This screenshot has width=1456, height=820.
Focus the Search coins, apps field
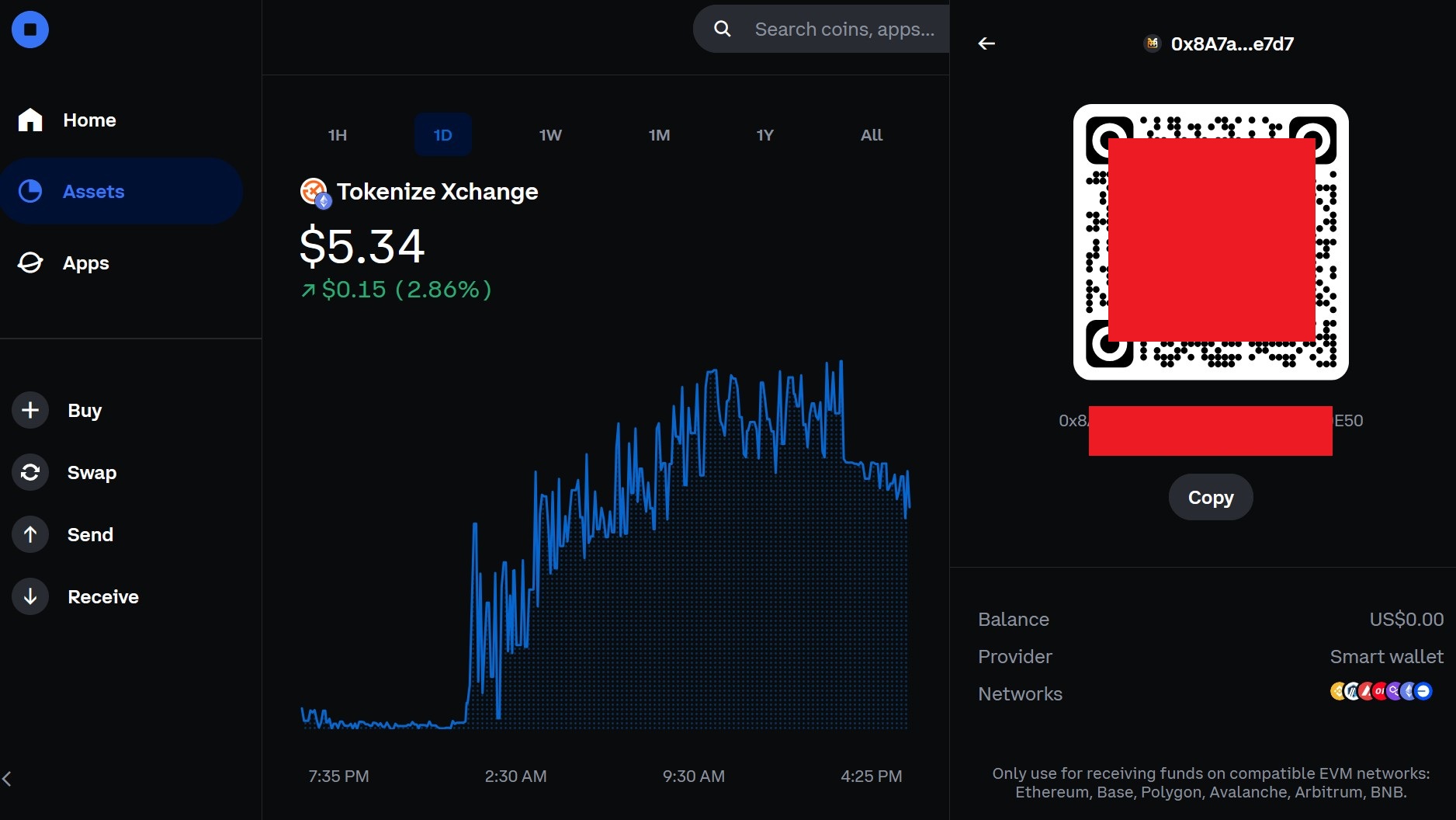821,29
